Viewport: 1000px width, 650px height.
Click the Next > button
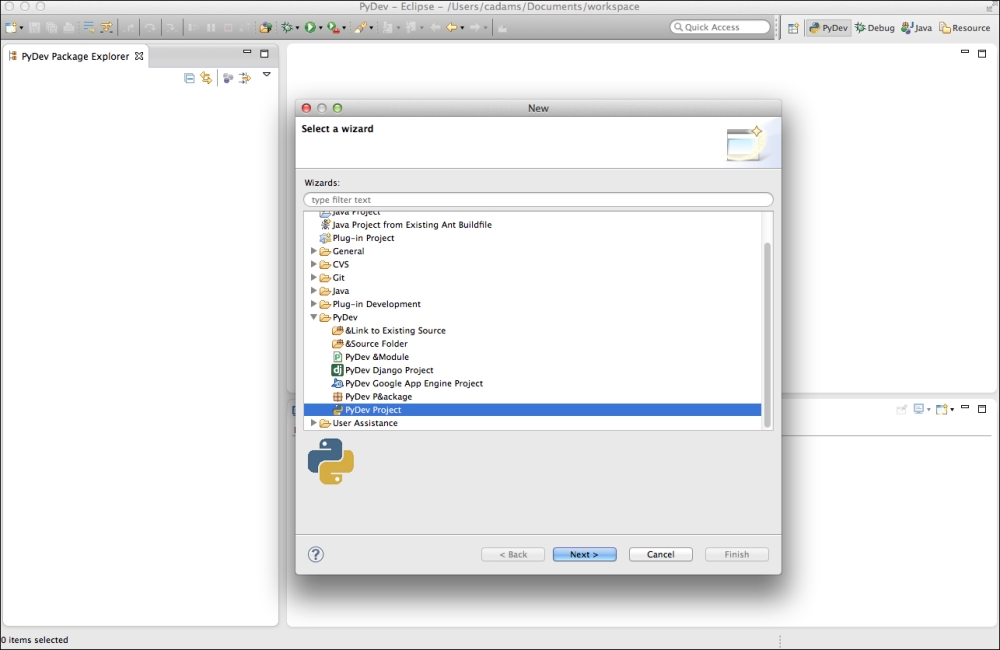click(584, 554)
